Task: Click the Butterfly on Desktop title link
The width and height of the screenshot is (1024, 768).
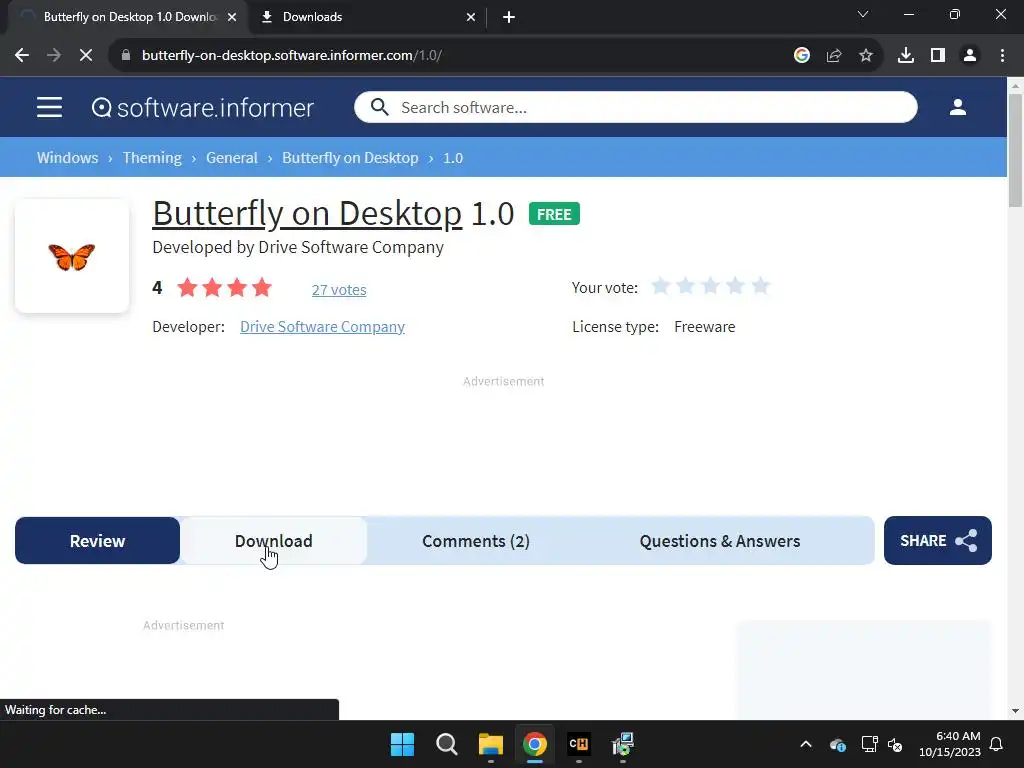Action: tap(307, 214)
